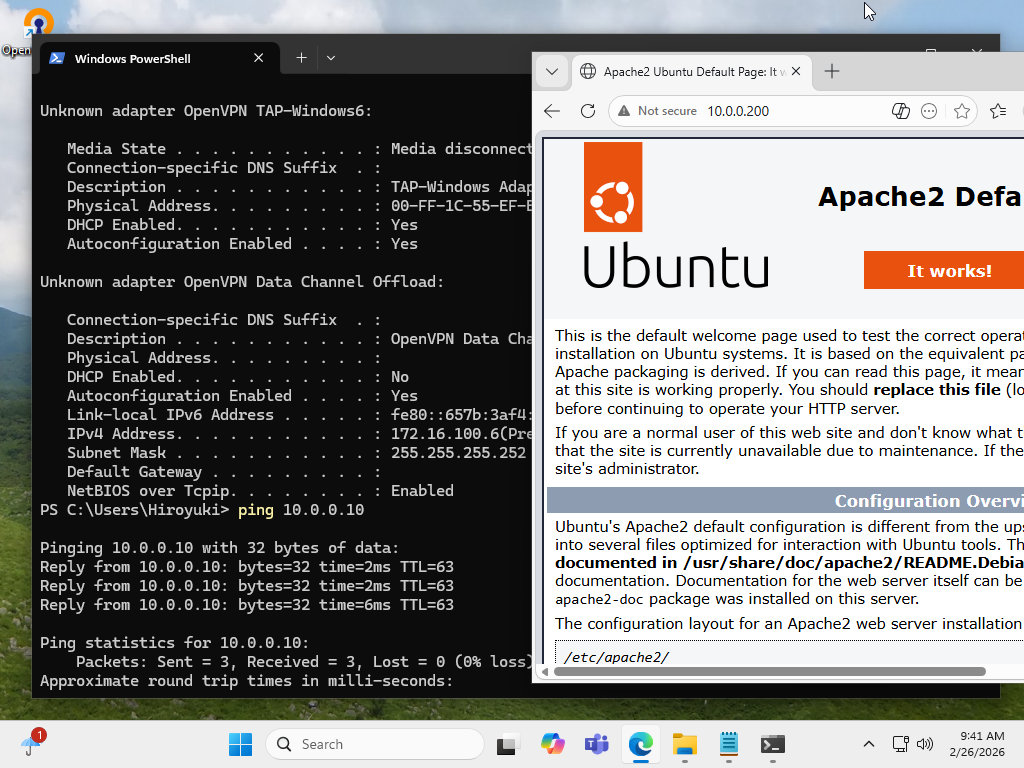Open a new PowerShell tab with the plus button
The height and width of the screenshot is (768, 1024).
coord(301,58)
